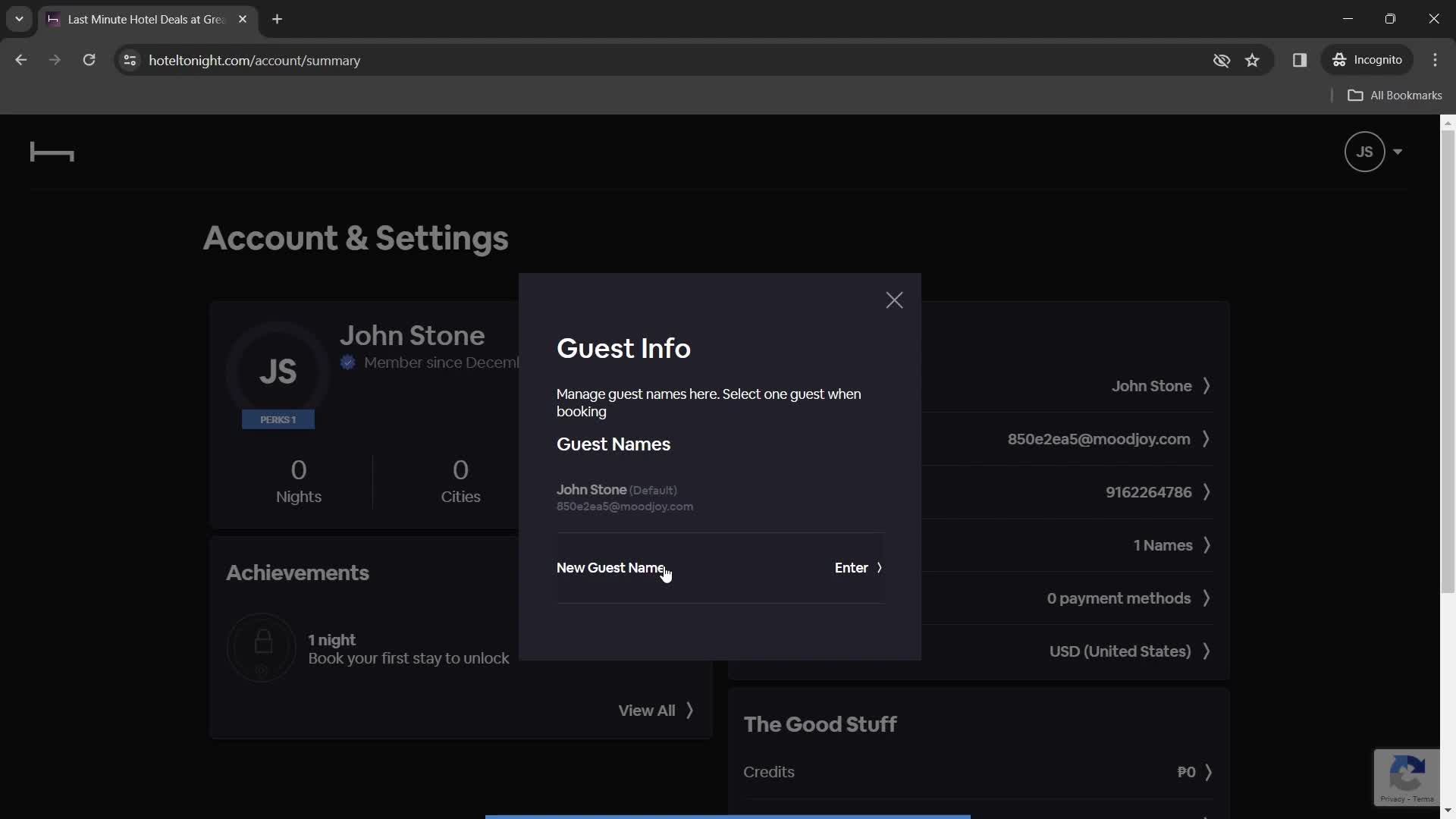Click 0 Cities stat

[x=461, y=482]
